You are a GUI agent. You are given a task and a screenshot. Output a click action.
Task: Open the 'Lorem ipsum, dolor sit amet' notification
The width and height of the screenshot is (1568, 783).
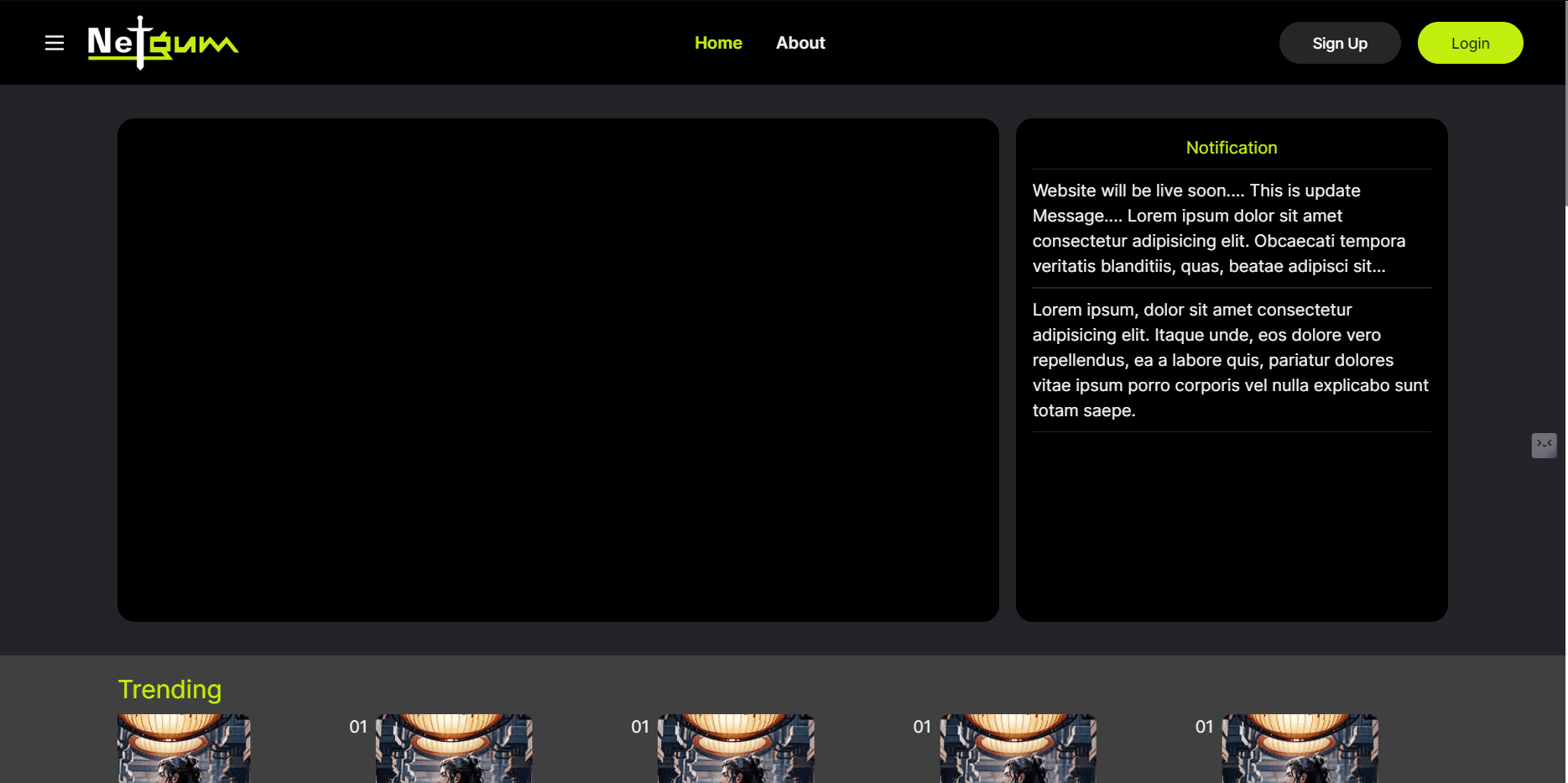pos(1231,360)
